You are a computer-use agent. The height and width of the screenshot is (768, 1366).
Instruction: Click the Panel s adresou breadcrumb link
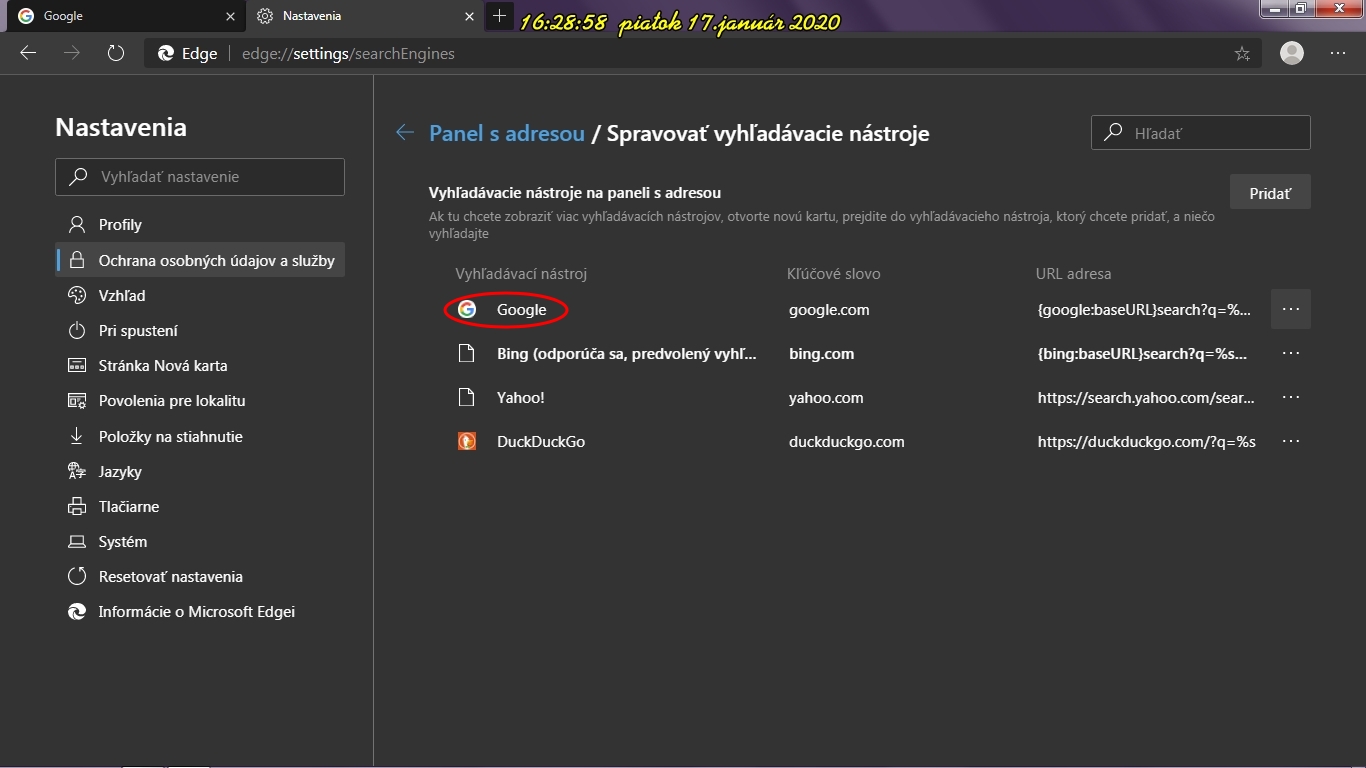pos(506,133)
